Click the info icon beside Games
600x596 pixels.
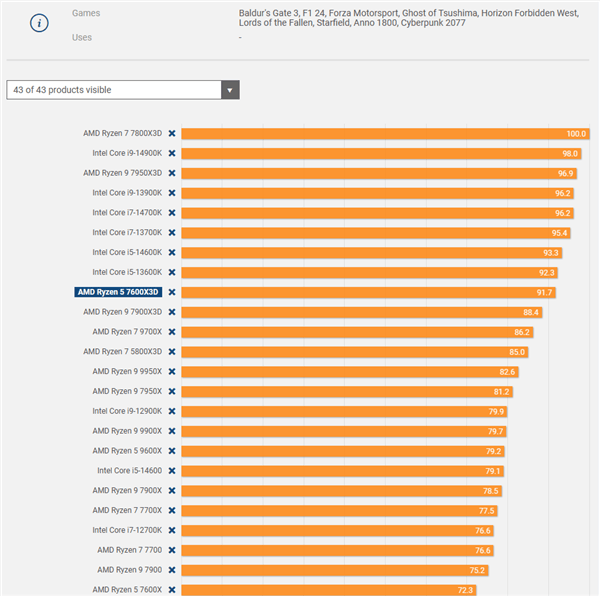39,23
